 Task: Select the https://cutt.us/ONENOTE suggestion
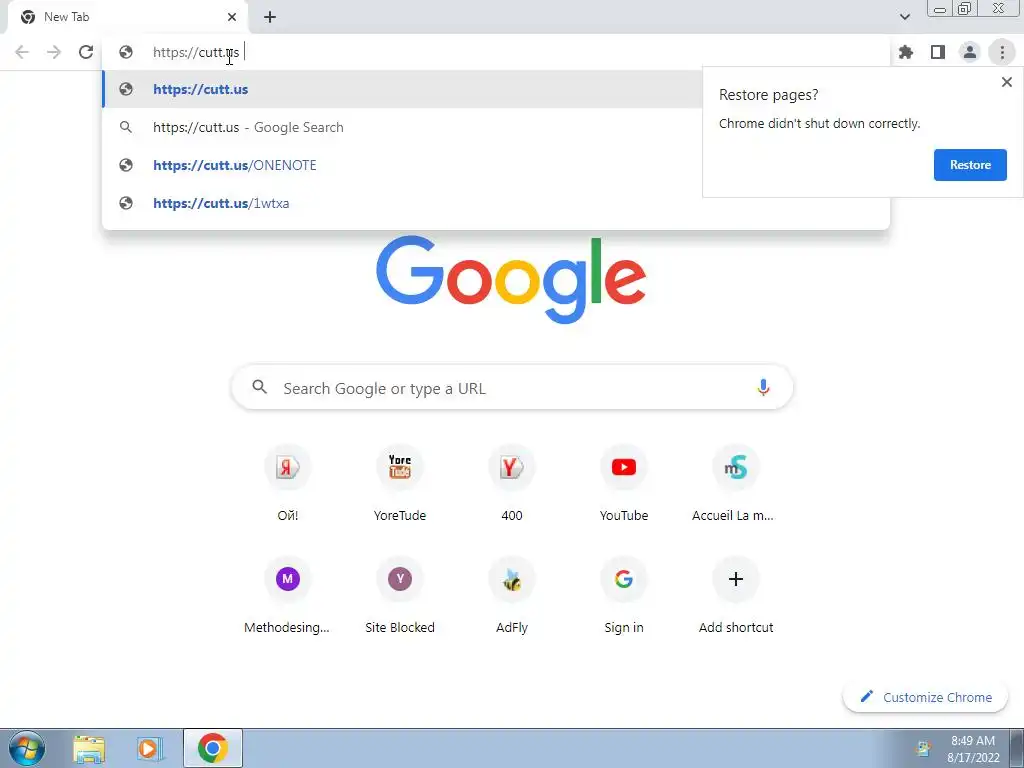[x=402, y=165]
